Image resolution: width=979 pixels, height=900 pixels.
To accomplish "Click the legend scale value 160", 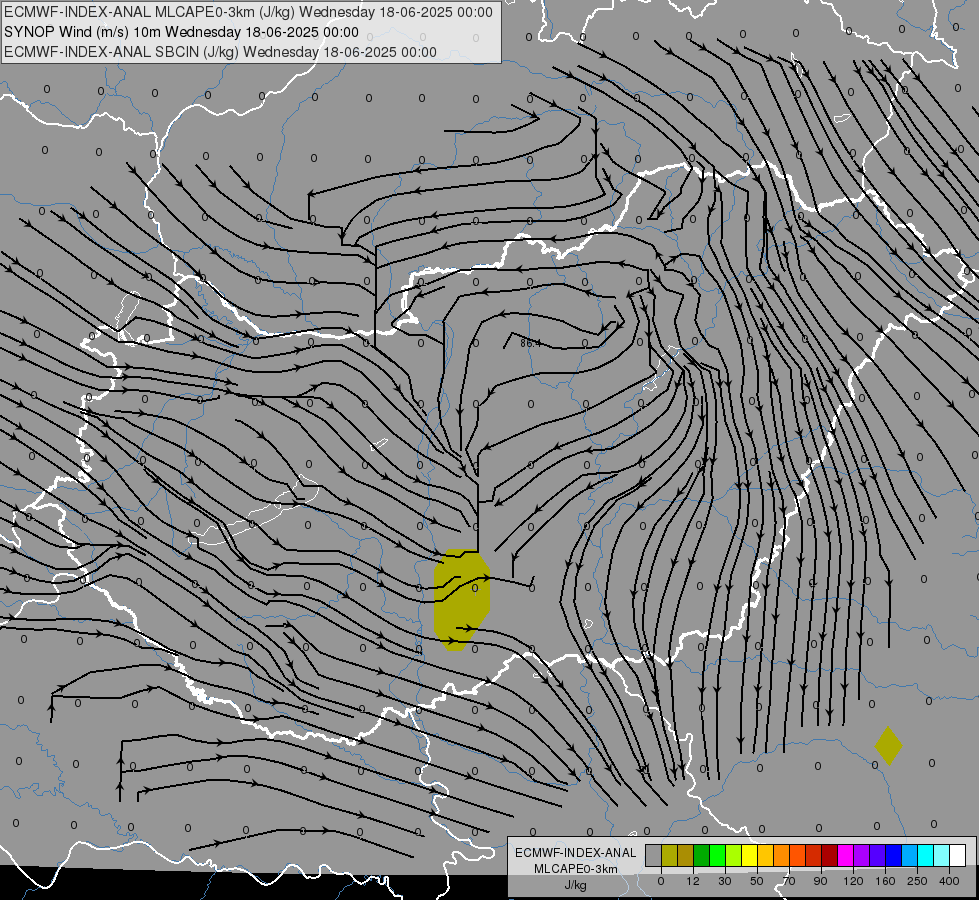I will point(885,881).
